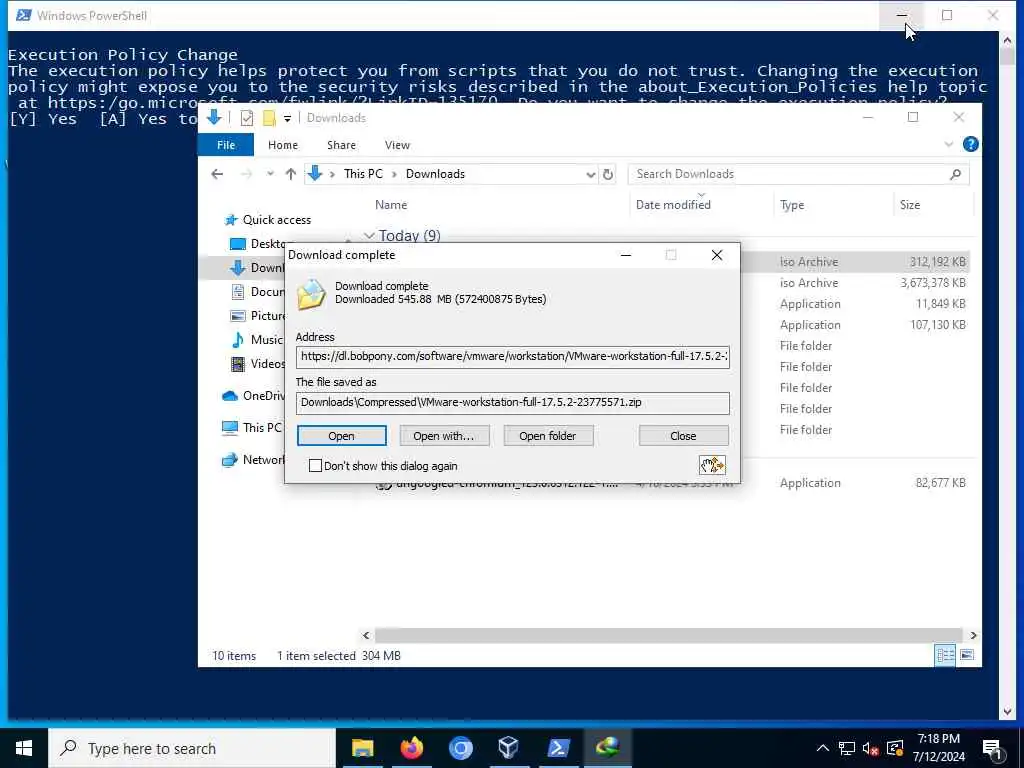1024x768 pixels.
Task: Click the Close button in download dialog
Action: tap(683, 436)
